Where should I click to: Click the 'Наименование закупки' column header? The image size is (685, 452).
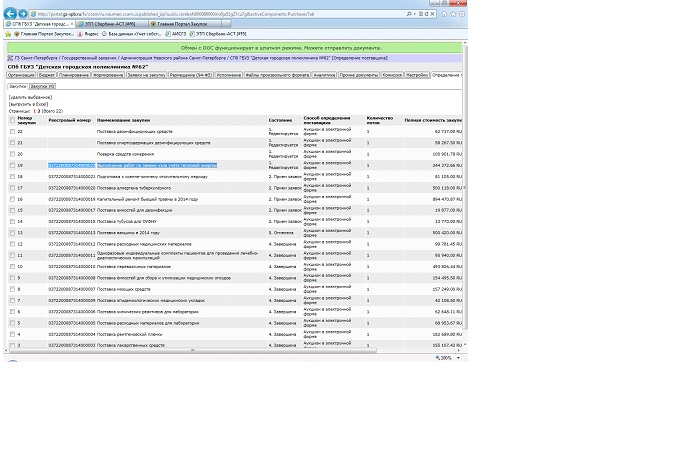123,120
